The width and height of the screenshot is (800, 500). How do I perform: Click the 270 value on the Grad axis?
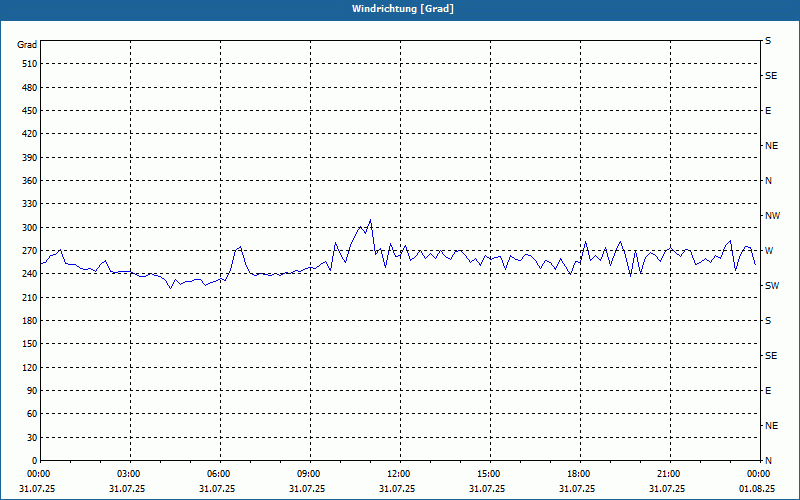(x=30, y=251)
